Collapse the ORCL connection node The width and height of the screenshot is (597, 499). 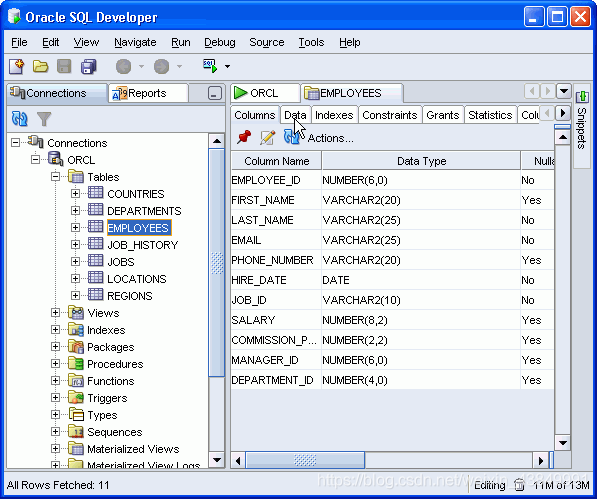tap(35, 159)
